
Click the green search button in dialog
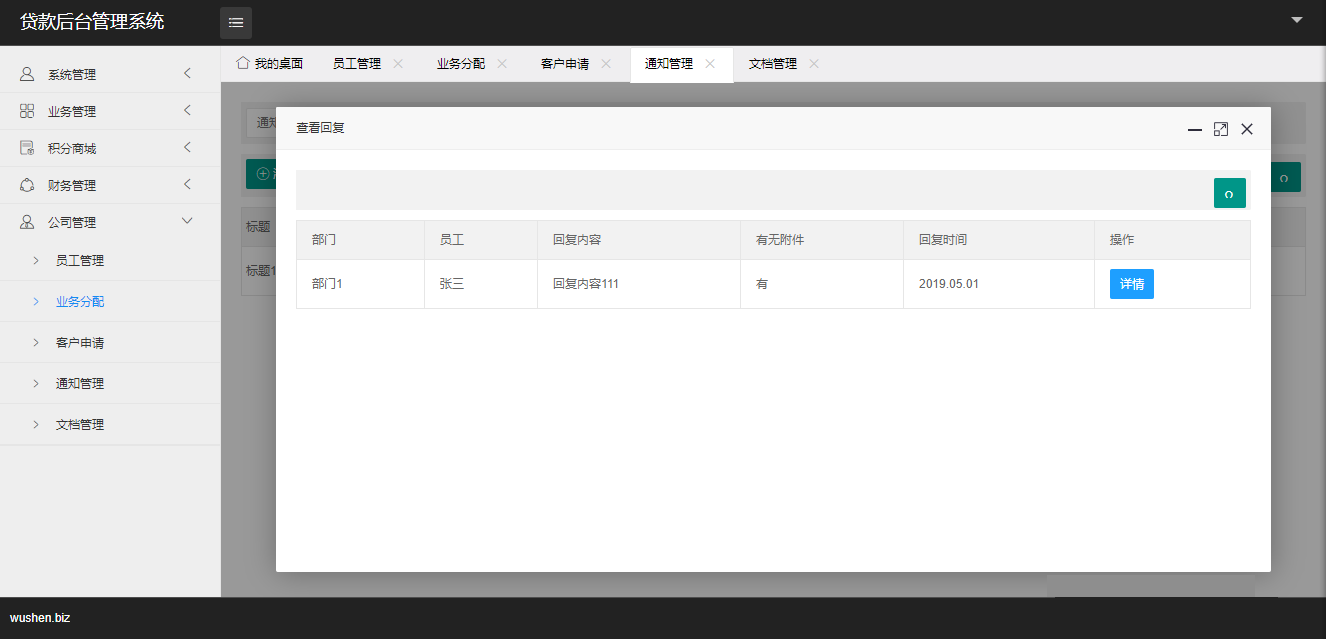[x=1229, y=193]
